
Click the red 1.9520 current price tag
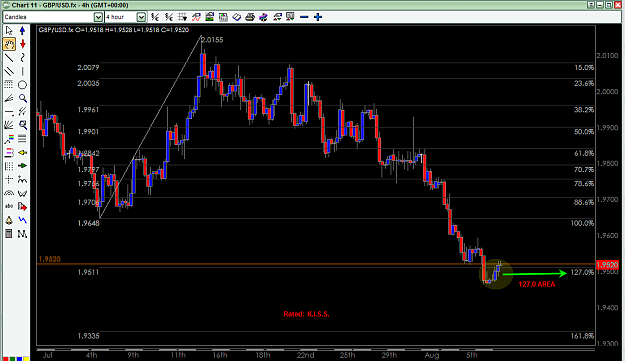(607, 265)
